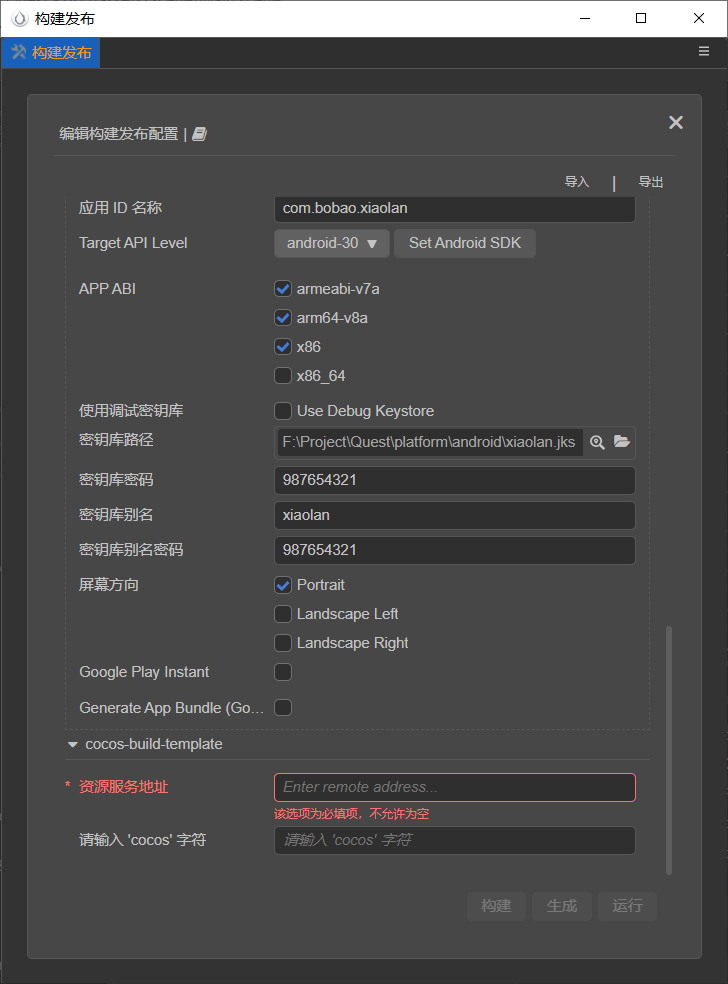Enable the x86_64 ABI checkbox
The image size is (728, 984).
click(x=283, y=375)
